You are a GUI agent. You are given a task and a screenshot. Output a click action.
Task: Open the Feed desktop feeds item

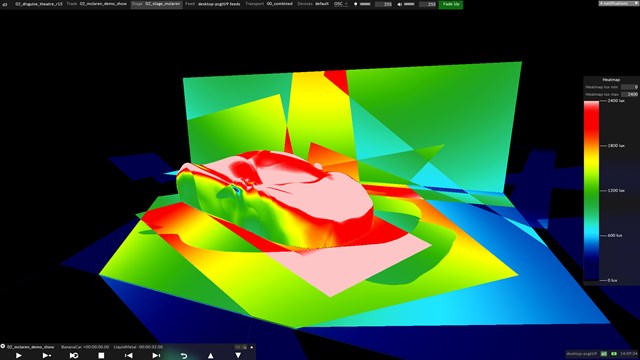(x=212, y=4)
